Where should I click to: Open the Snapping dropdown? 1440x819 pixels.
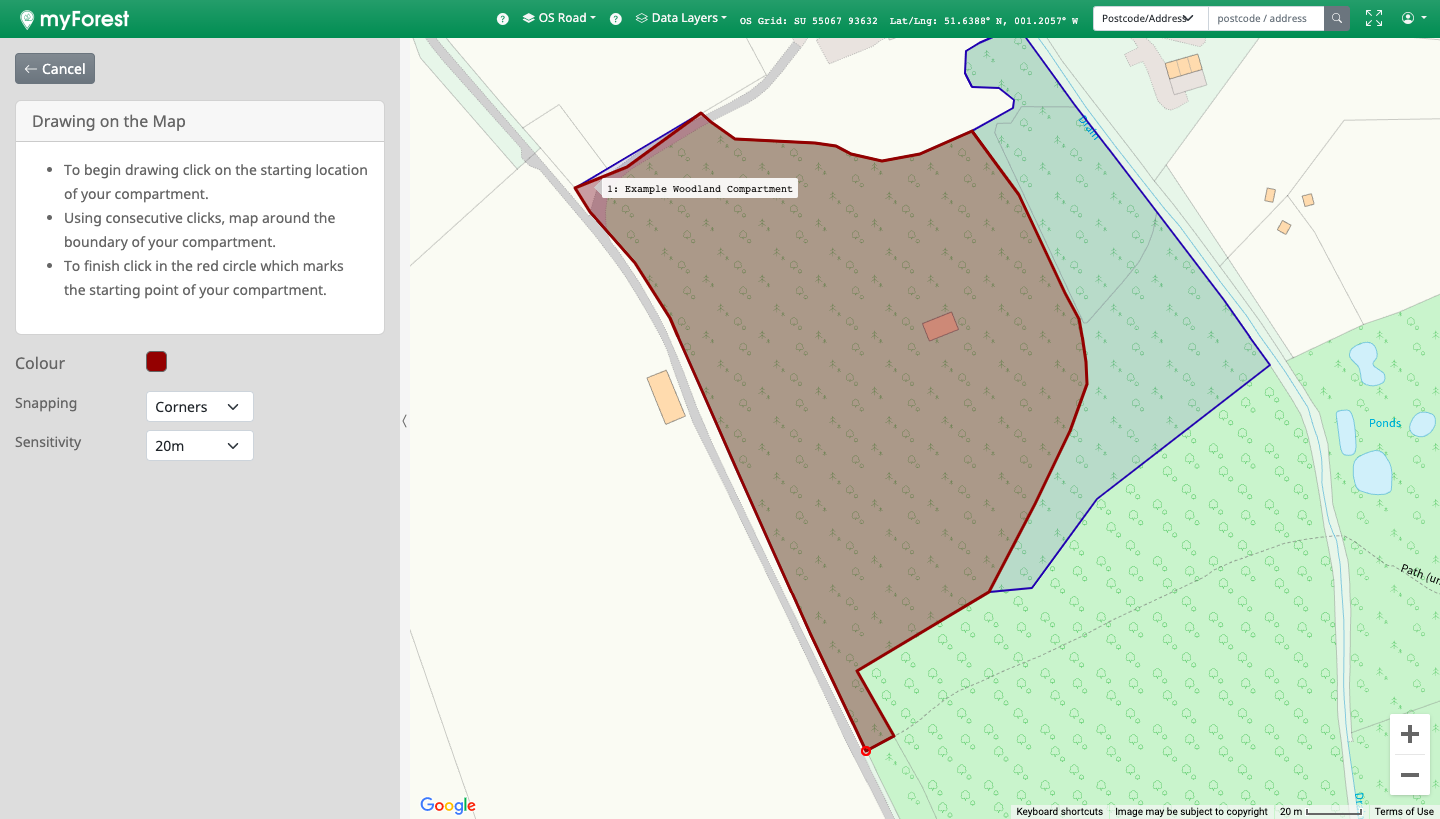coord(199,407)
